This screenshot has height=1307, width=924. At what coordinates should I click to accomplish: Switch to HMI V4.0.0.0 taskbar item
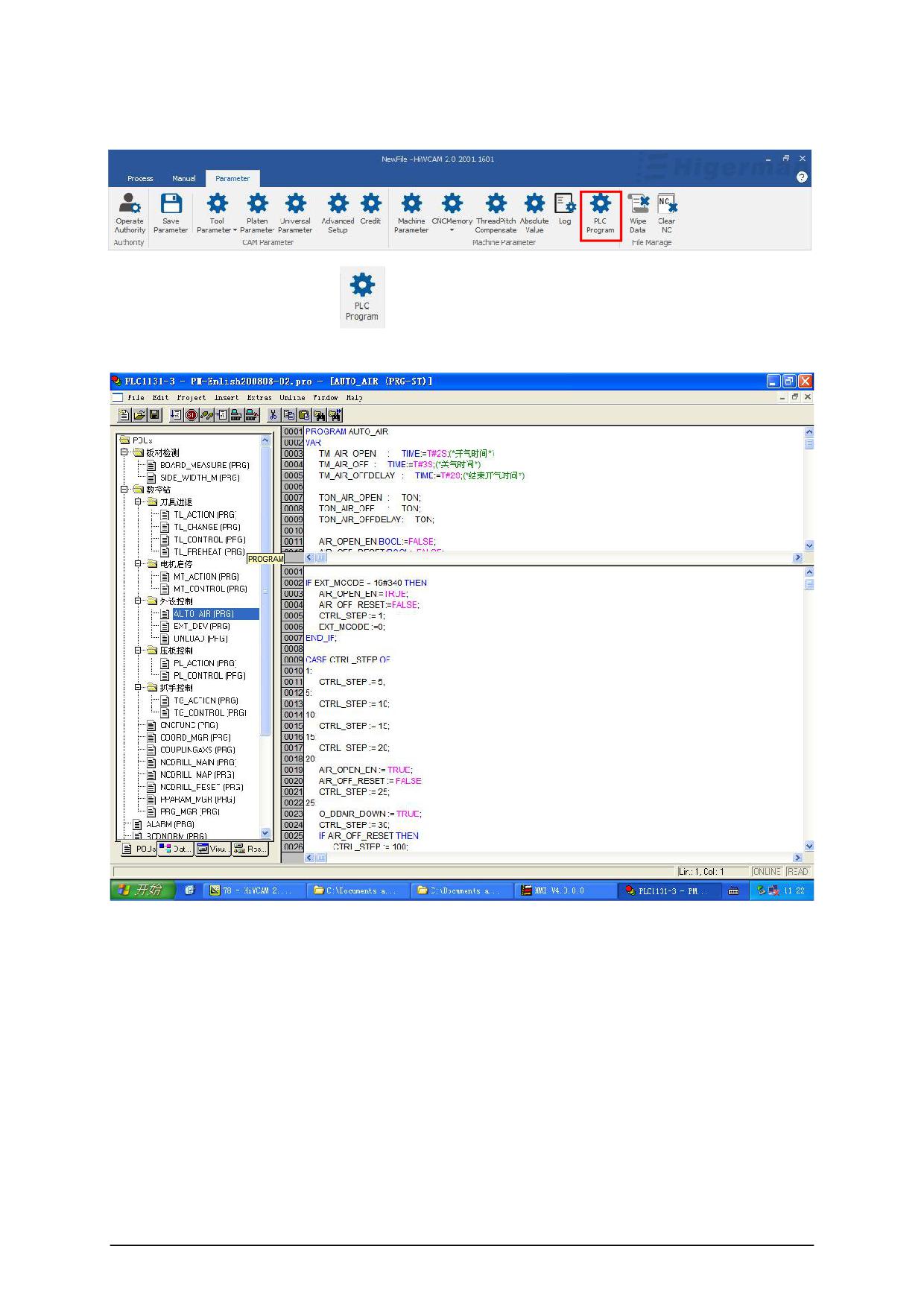coord(566,890)
